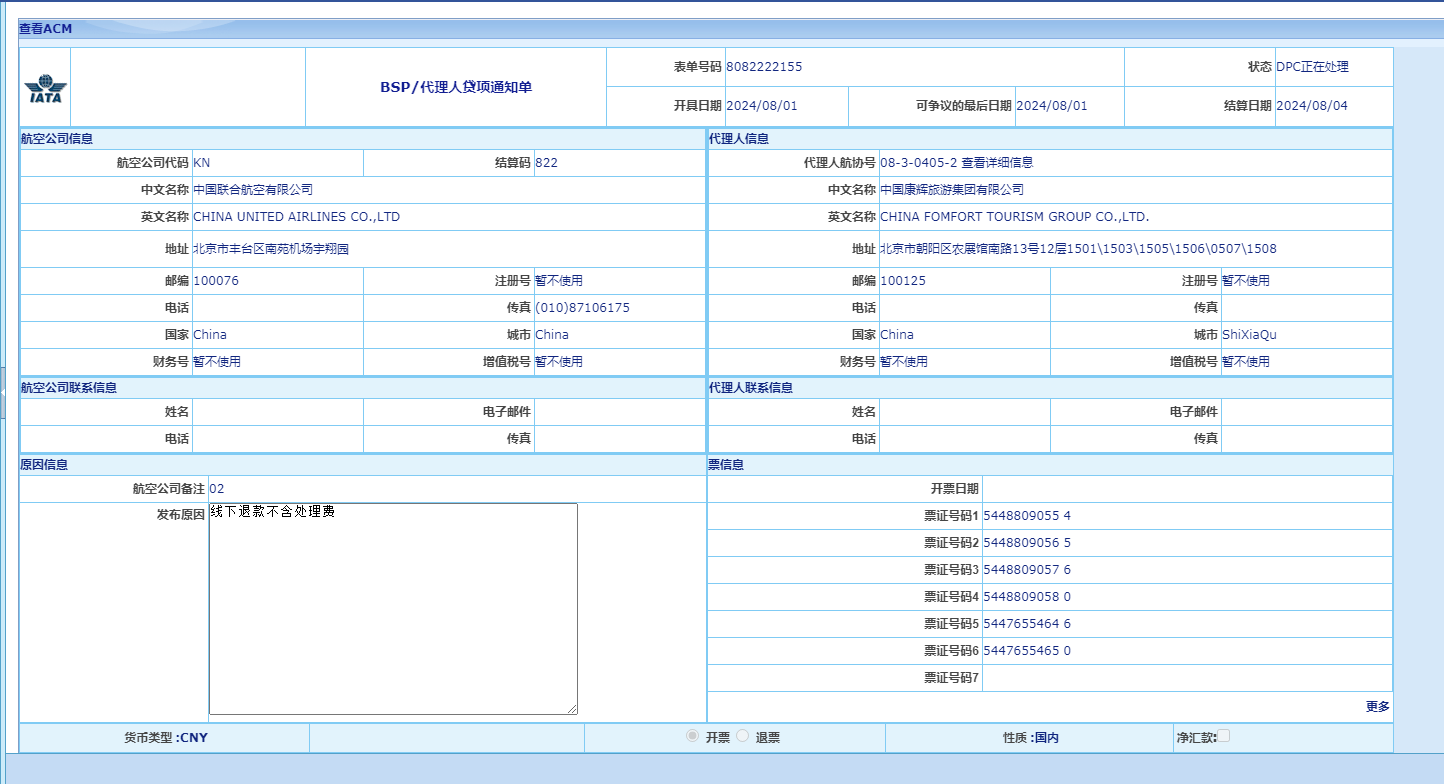Click the BSP/代理人贷项通知单 heading
Screen dimensions: 1444x784
coord(455,87)
